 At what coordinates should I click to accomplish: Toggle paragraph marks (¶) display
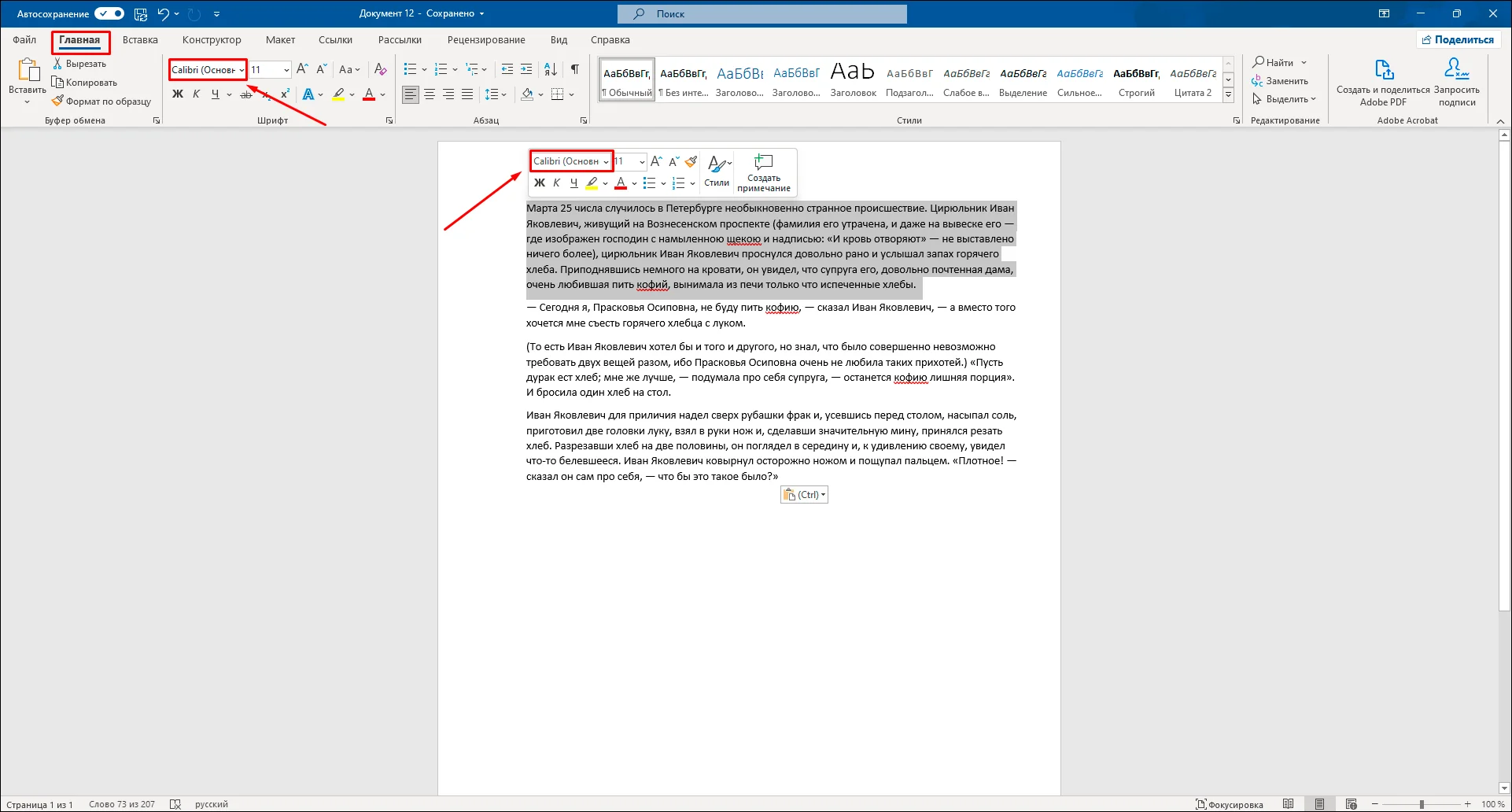coord(575,69)
